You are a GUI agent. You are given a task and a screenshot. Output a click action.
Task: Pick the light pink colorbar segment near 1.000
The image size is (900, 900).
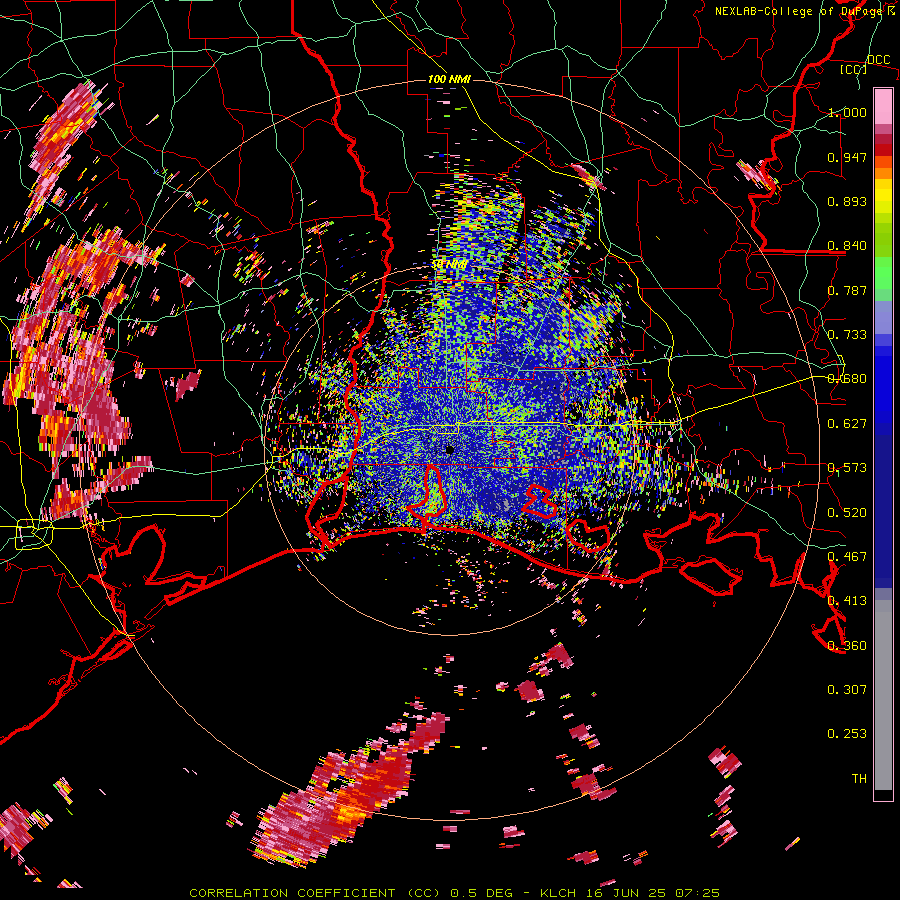(883, 106)
